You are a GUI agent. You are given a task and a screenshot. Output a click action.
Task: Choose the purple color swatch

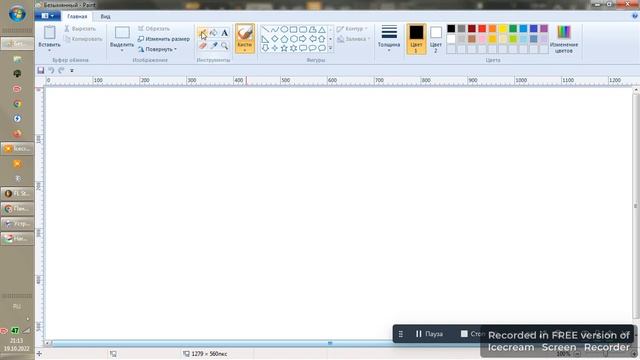click(x=544, y=28)
